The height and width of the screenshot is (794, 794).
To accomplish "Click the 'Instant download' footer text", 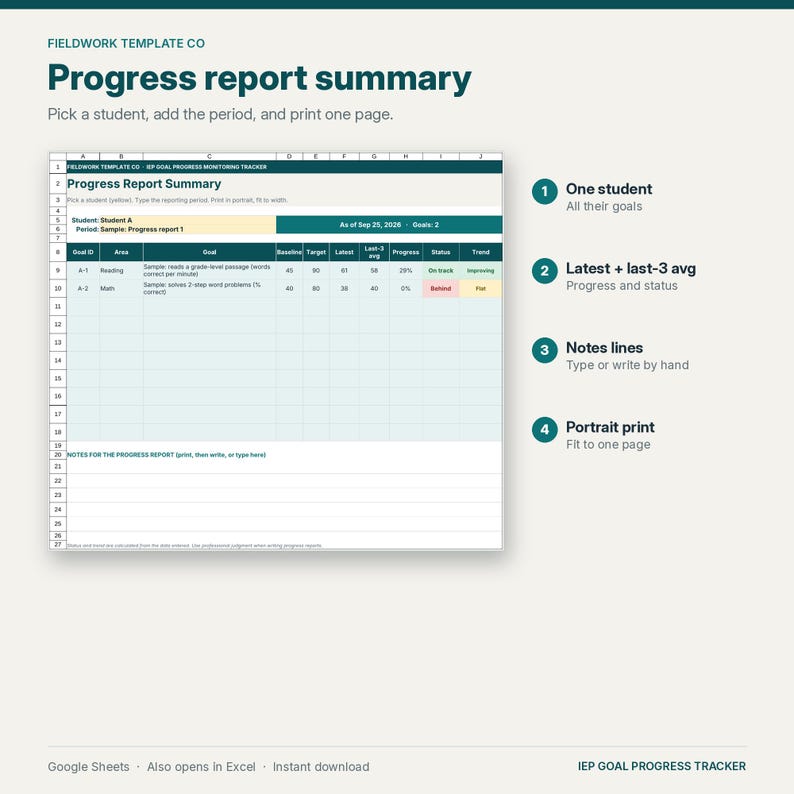I will pos(321,767).
